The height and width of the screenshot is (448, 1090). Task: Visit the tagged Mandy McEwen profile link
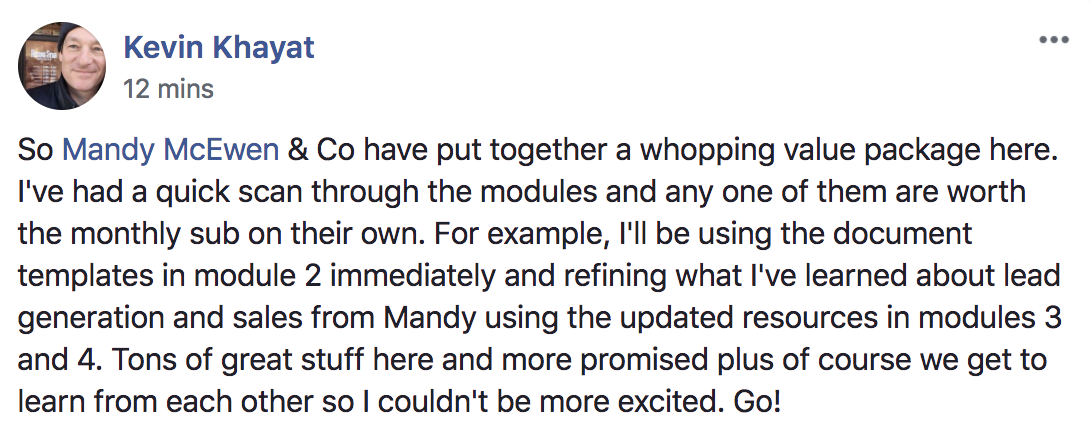(x=170, y=151)
